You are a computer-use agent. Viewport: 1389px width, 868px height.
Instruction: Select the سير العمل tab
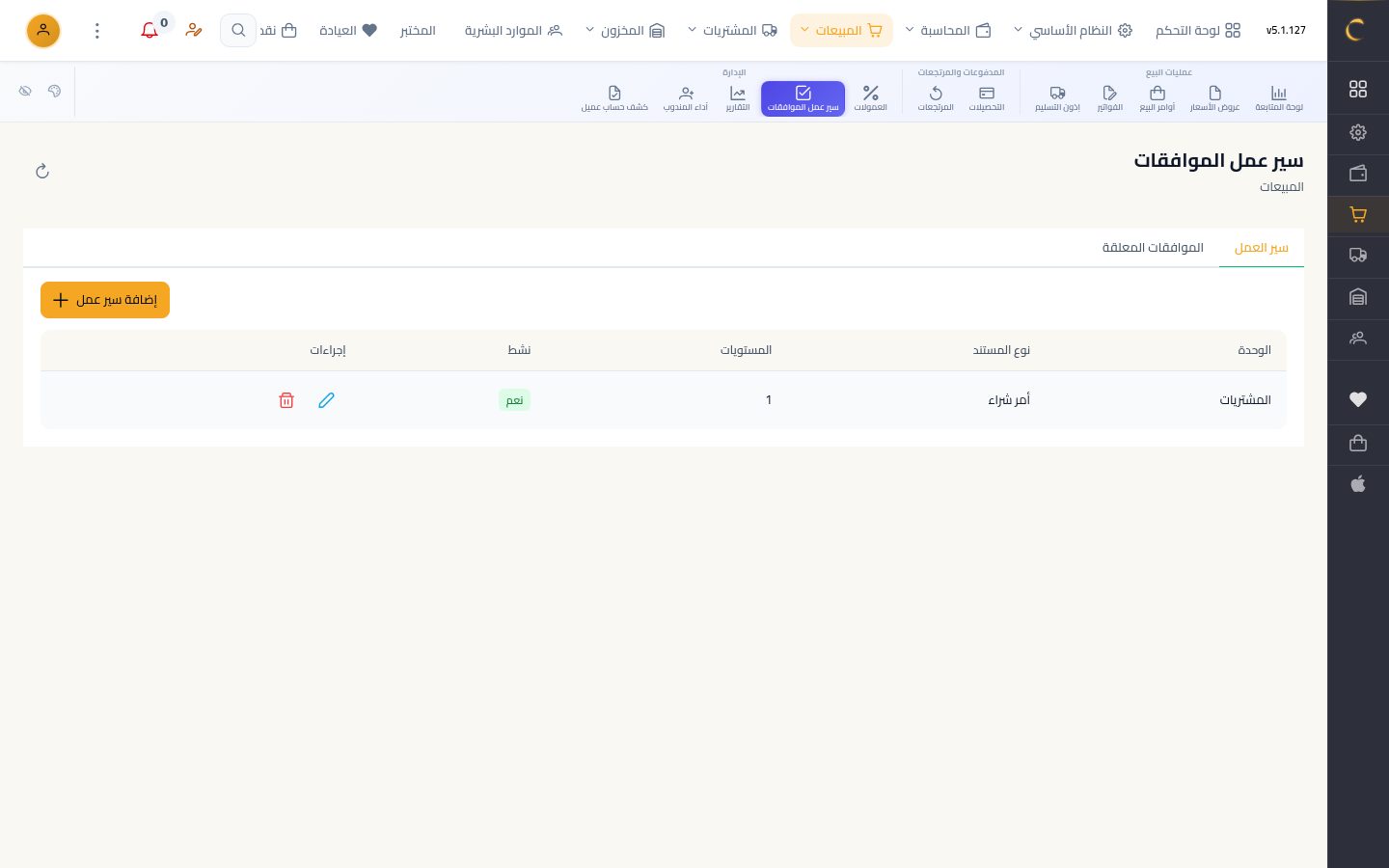click(x=1262, y=248)
